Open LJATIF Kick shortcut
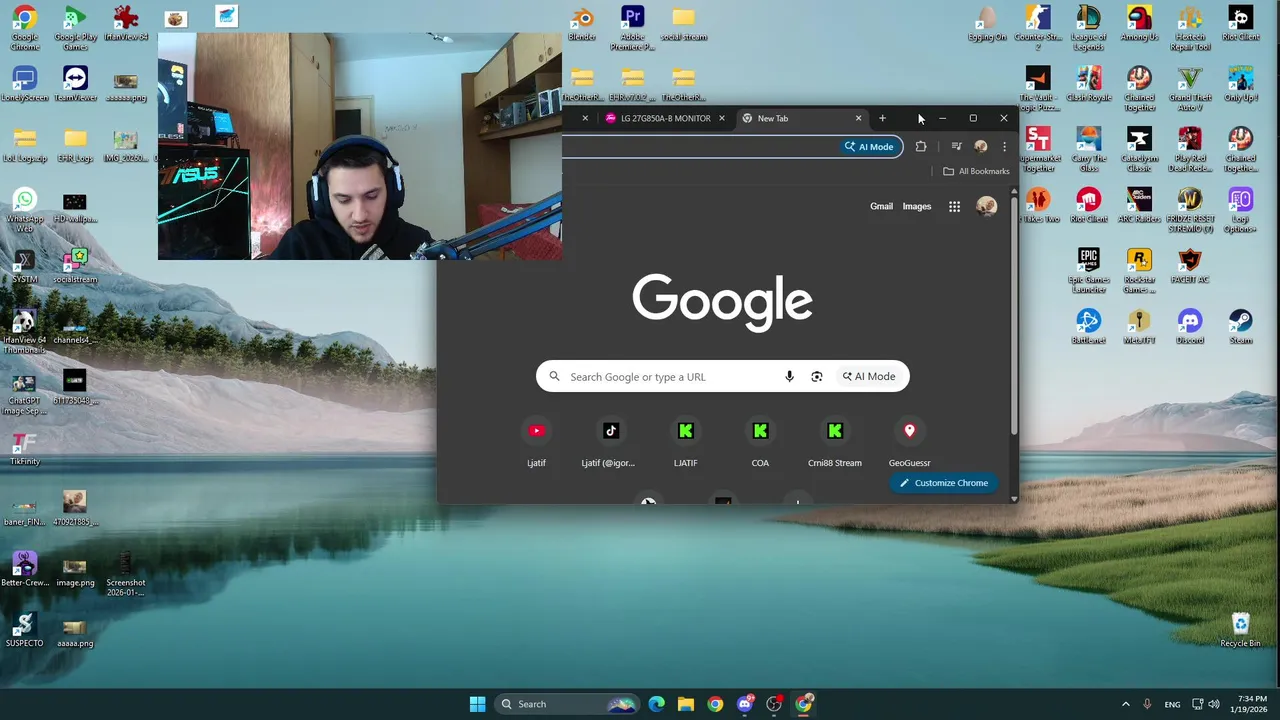Viewport: 1280px width, 720px height. coord(686,442)
